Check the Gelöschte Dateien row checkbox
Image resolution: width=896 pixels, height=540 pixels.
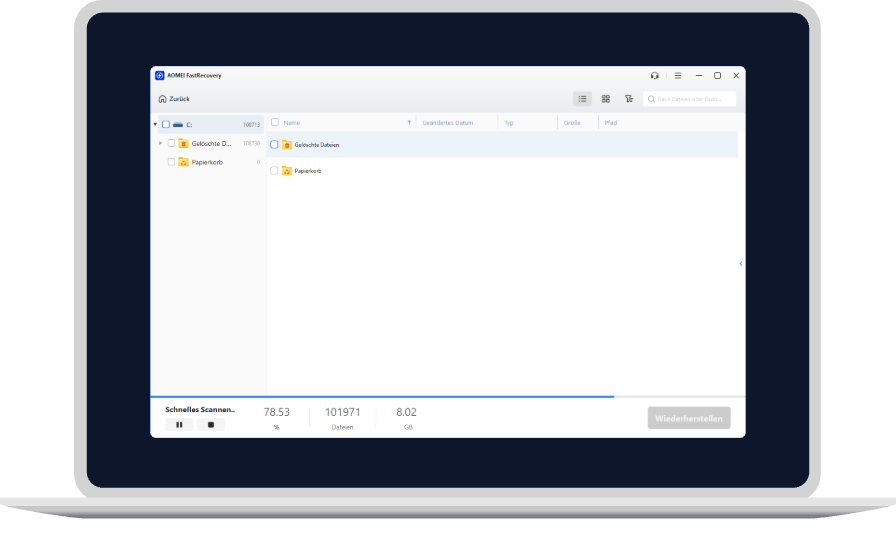275,145
